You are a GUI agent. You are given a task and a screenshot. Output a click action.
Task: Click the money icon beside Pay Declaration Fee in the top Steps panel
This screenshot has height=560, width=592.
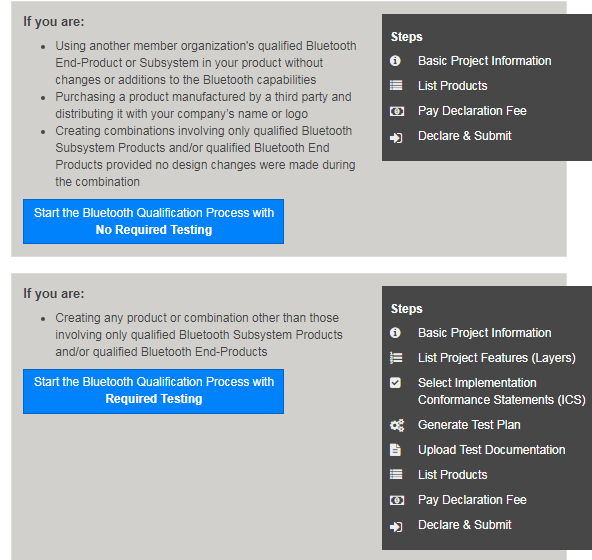396,111
